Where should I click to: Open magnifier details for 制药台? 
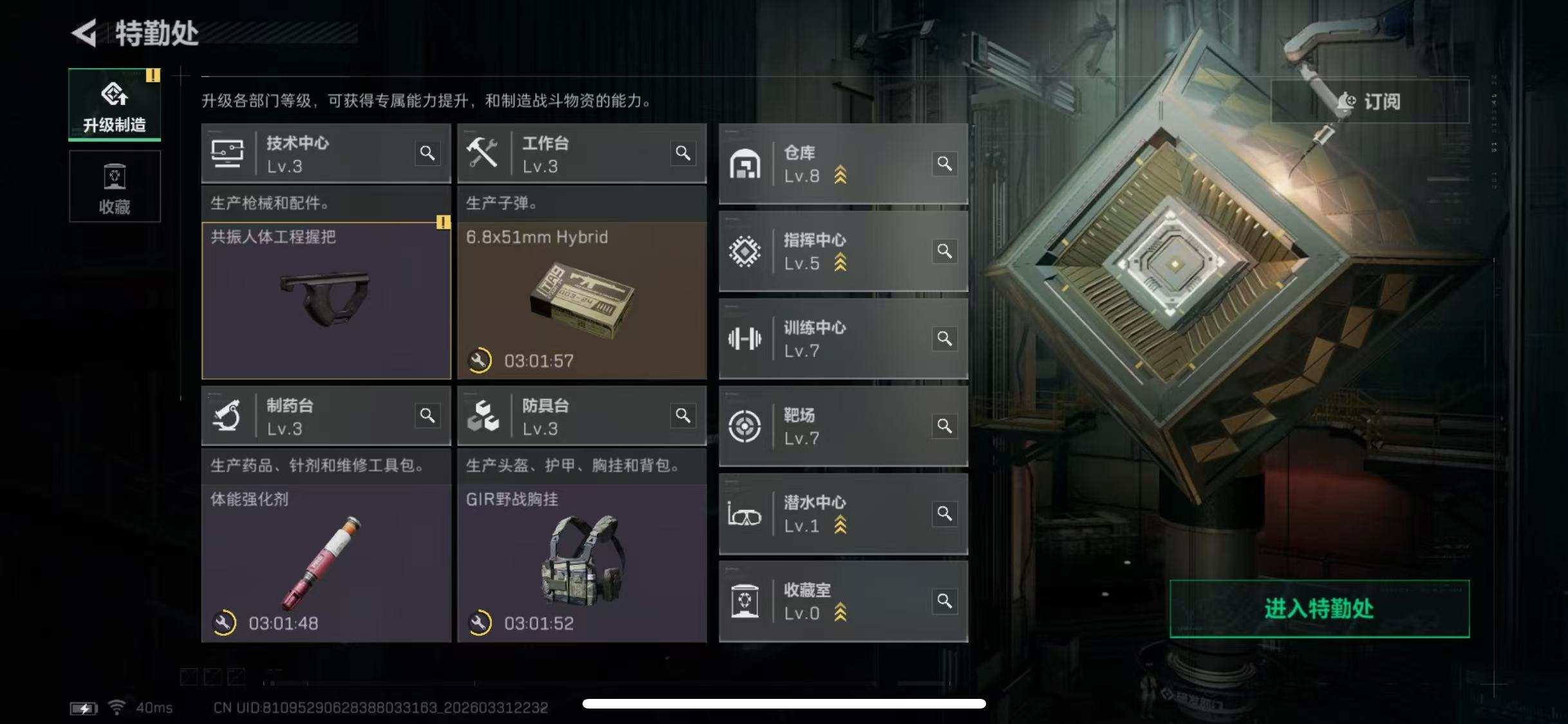(427, 416)
